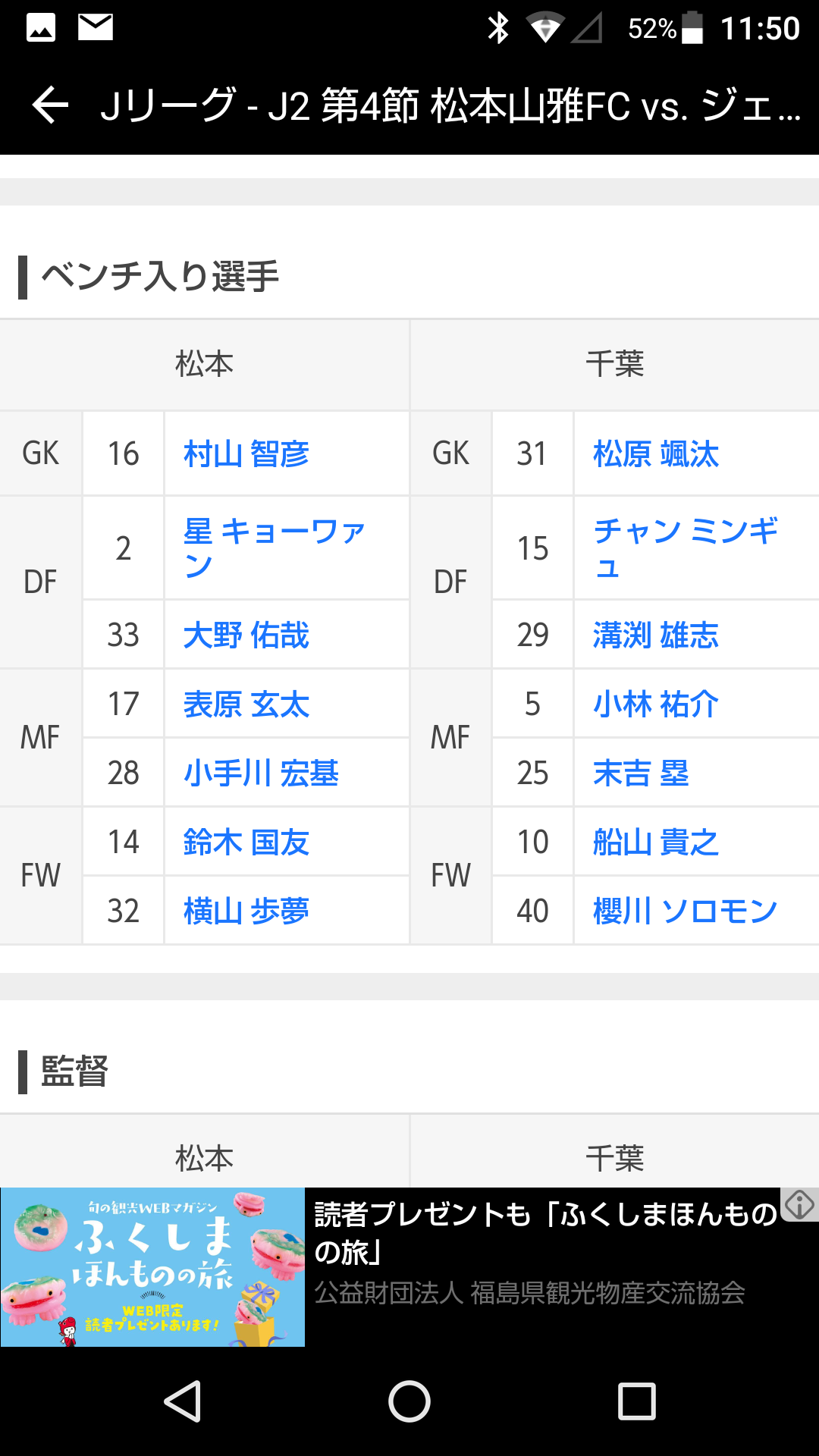Open the mail notification icon

[x=96, y=27]
